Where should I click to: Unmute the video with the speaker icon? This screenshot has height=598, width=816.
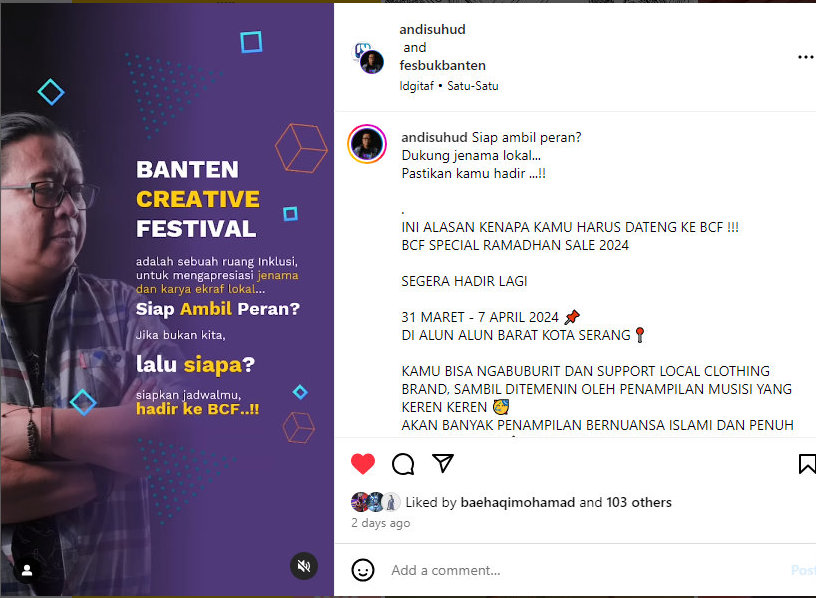[304, 566]
